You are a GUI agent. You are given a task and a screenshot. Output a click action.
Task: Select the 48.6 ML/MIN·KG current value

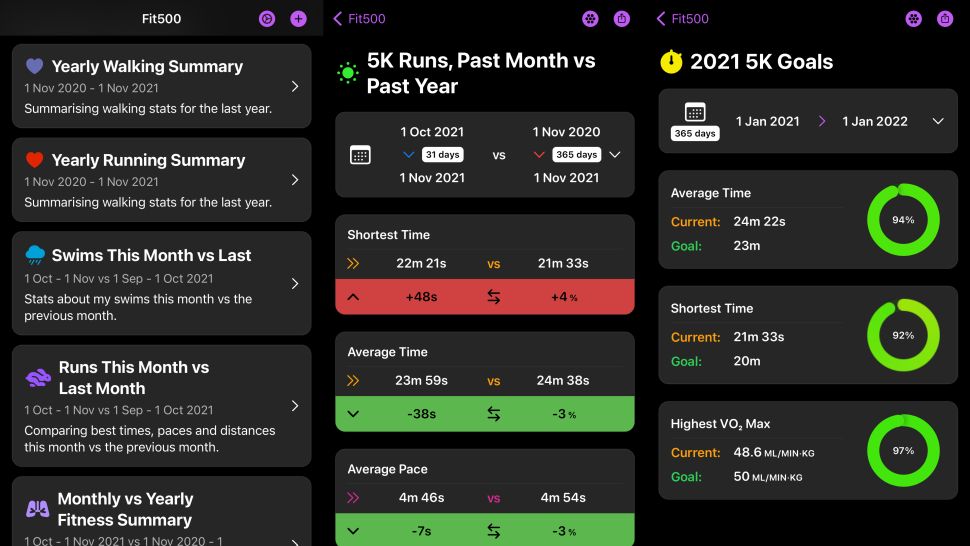pos(774,453)
